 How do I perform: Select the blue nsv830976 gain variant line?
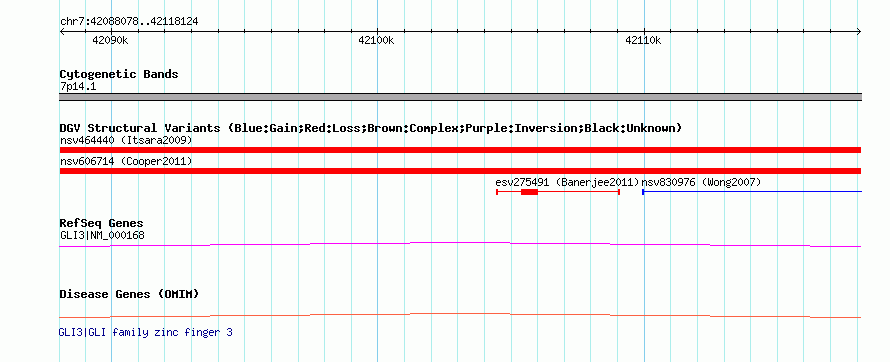tap(752, 192)
